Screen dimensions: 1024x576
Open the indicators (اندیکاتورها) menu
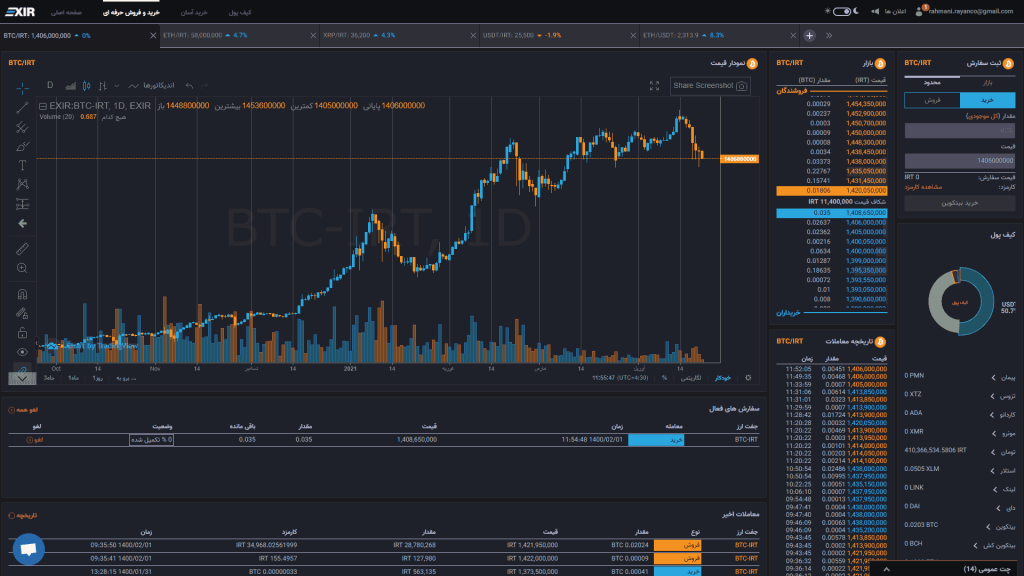coord(151,86)
